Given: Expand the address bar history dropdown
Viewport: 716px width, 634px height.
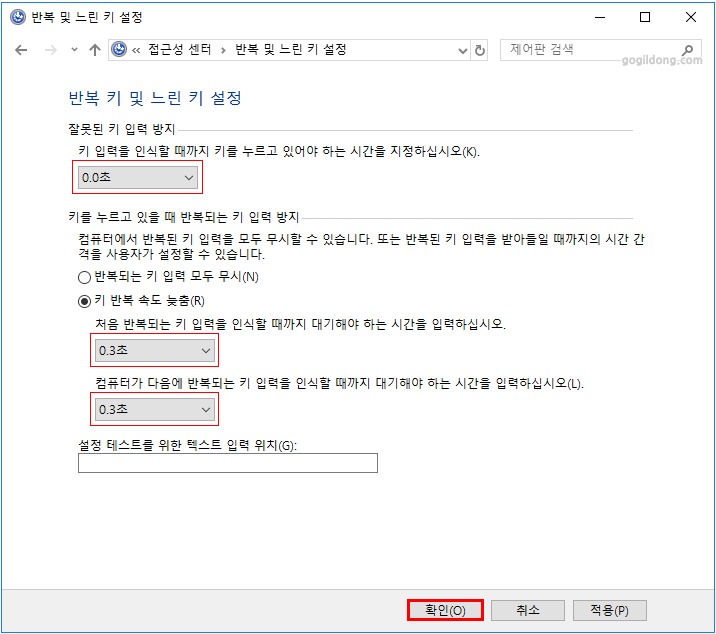Looking at the screenshot, I should pos(463,50).
